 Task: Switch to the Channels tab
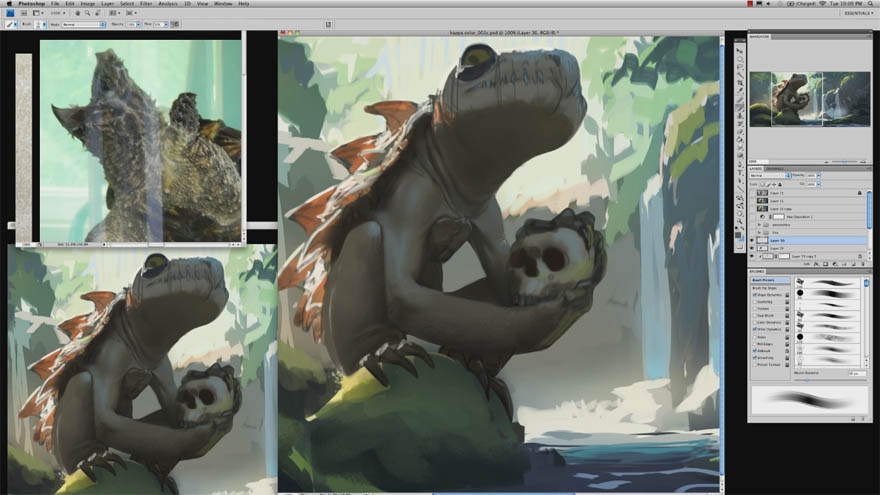pos(774,169)
